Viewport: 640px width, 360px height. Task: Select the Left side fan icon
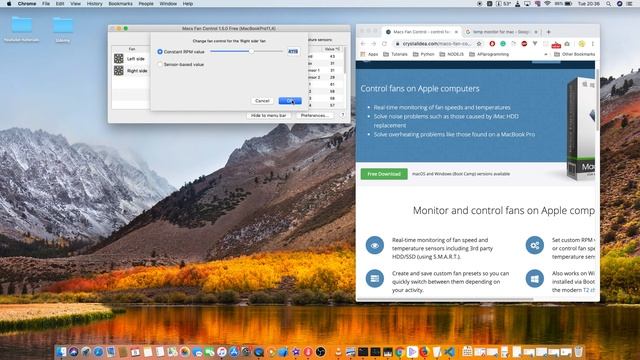click(118, 58)
